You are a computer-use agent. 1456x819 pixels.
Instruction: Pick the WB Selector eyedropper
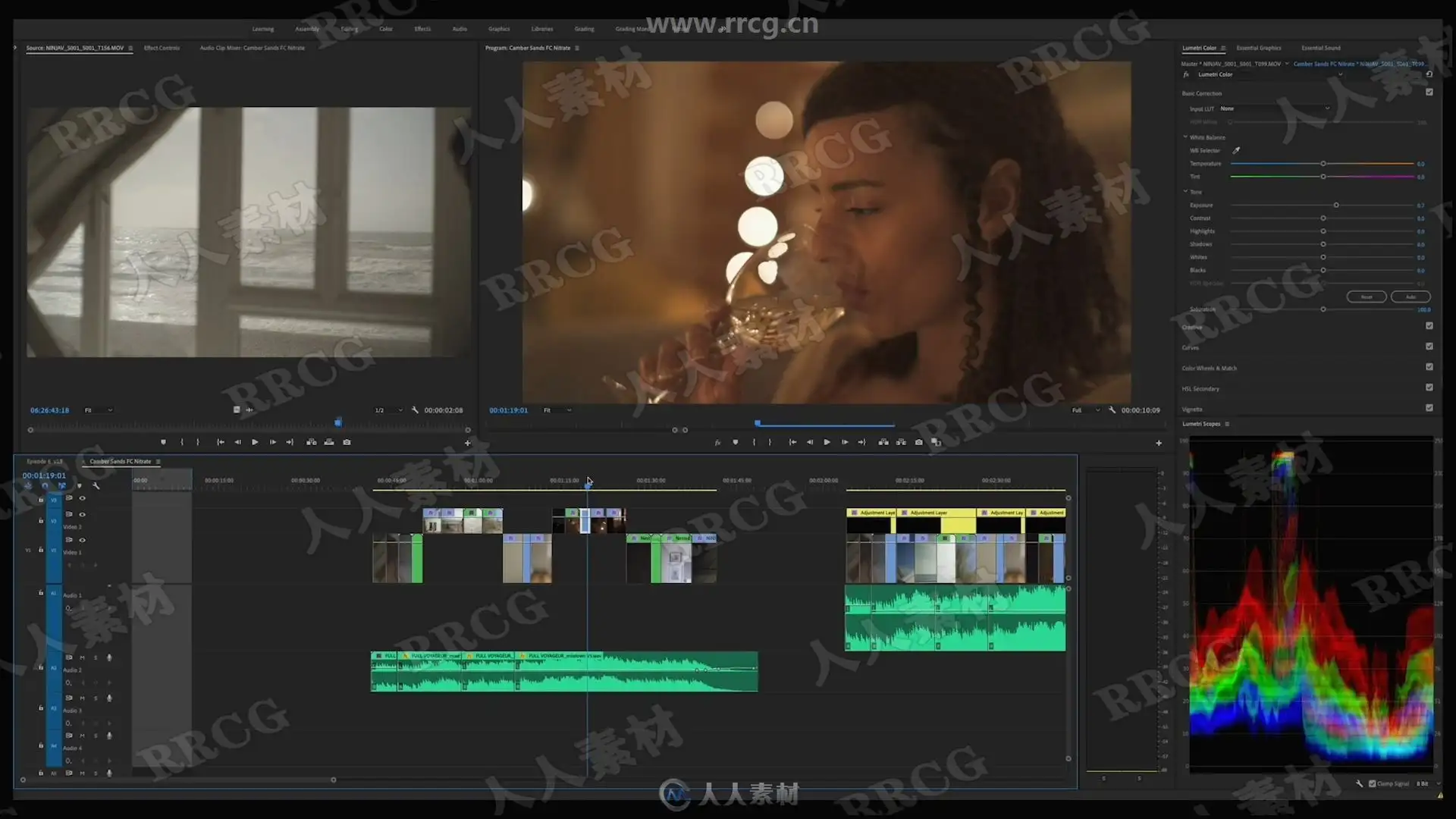(1236, 150)
